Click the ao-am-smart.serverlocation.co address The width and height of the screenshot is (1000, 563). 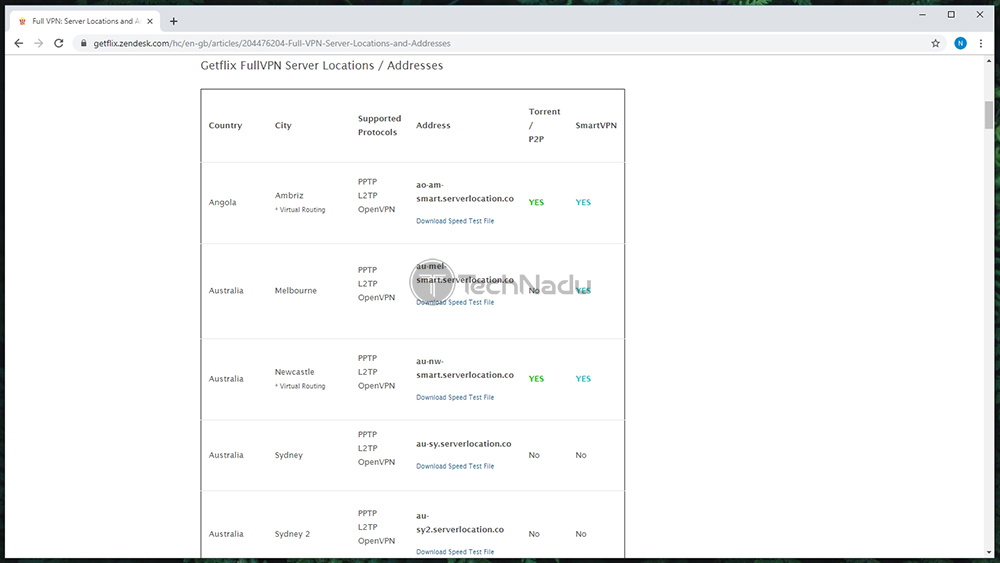coord(464,192)
